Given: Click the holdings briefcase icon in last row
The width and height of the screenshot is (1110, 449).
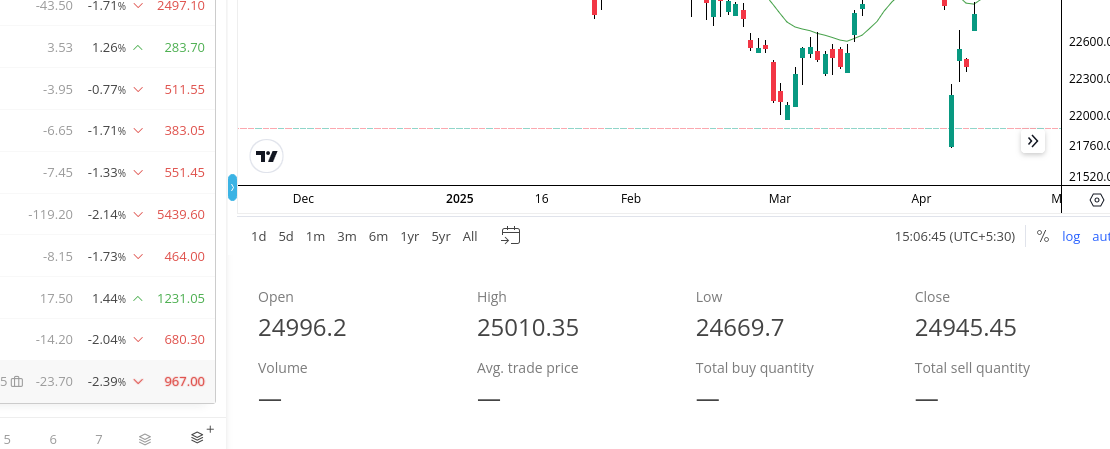Looking at the screenshot, I should click(17, 381).
